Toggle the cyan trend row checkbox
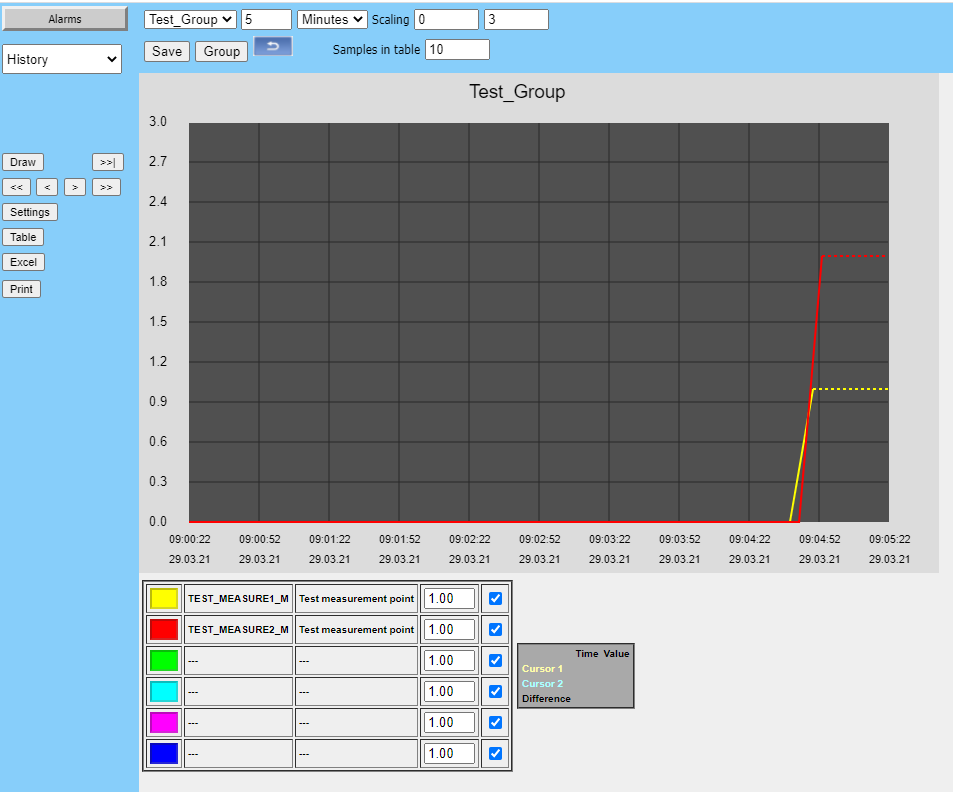This screenshot has width=953, height=792. (495, 692)
